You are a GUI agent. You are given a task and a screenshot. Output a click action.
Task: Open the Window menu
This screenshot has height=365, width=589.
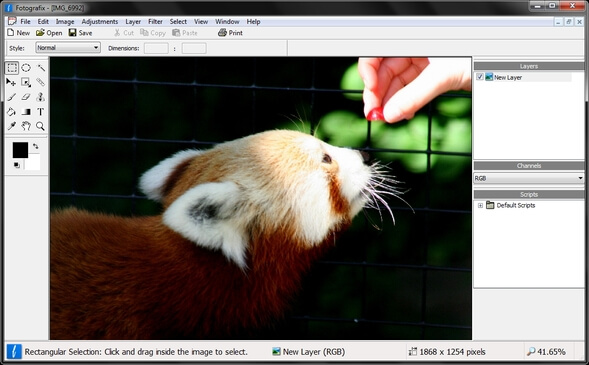click(227, 21)
